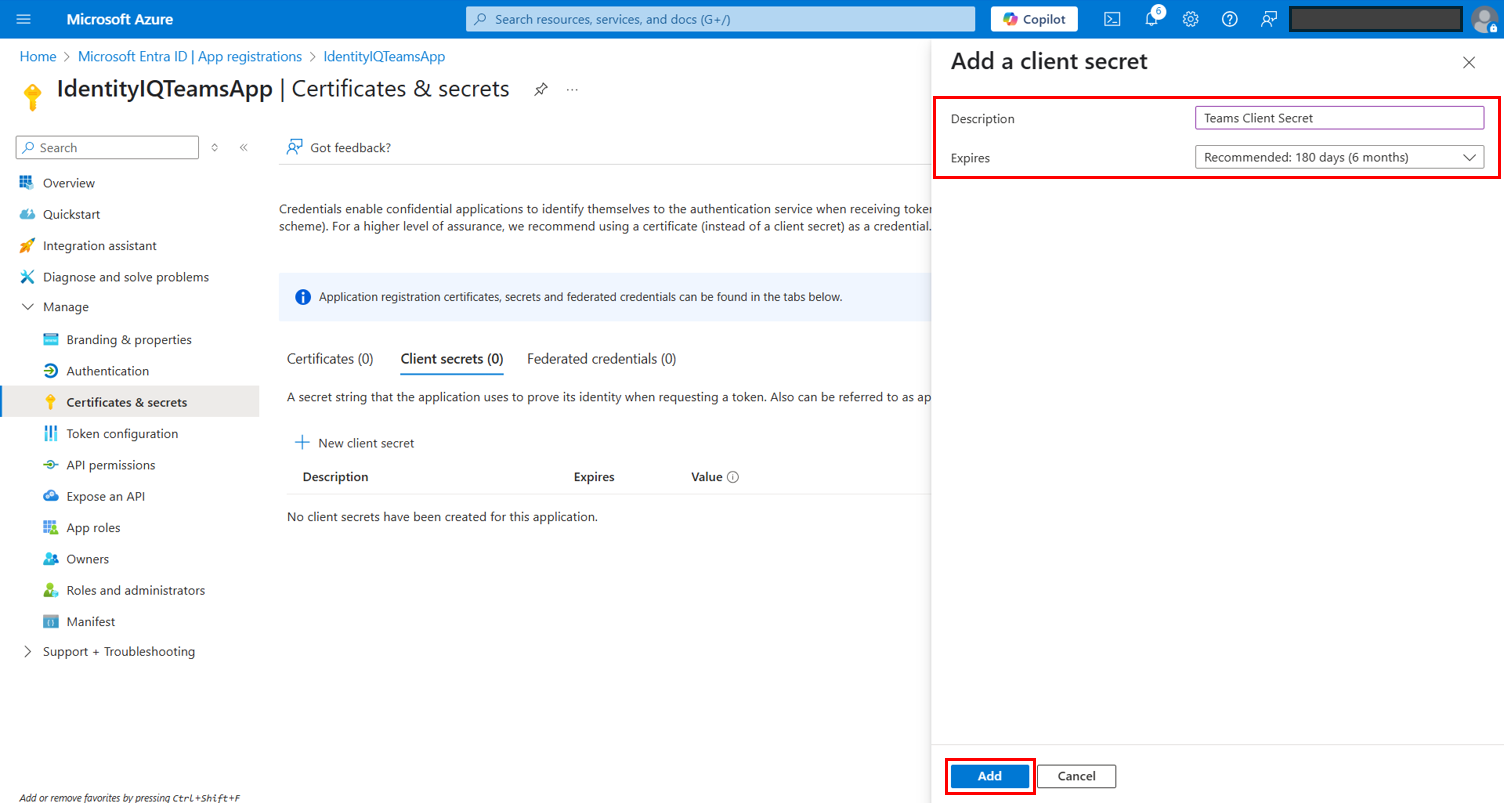
Task: Click the Description text field
Action: (1339, 118)
